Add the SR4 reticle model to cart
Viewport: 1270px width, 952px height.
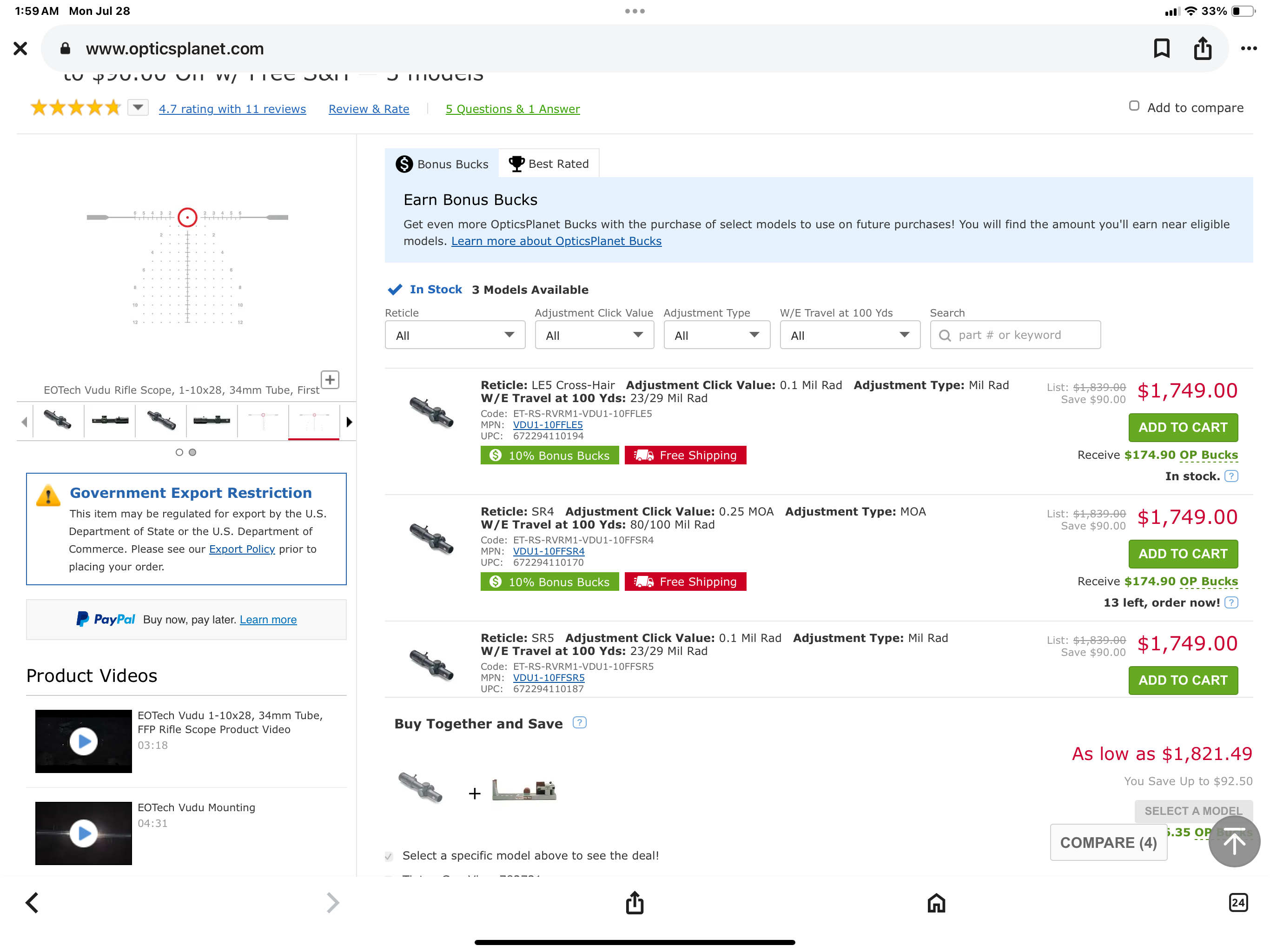click(1183, 554)
